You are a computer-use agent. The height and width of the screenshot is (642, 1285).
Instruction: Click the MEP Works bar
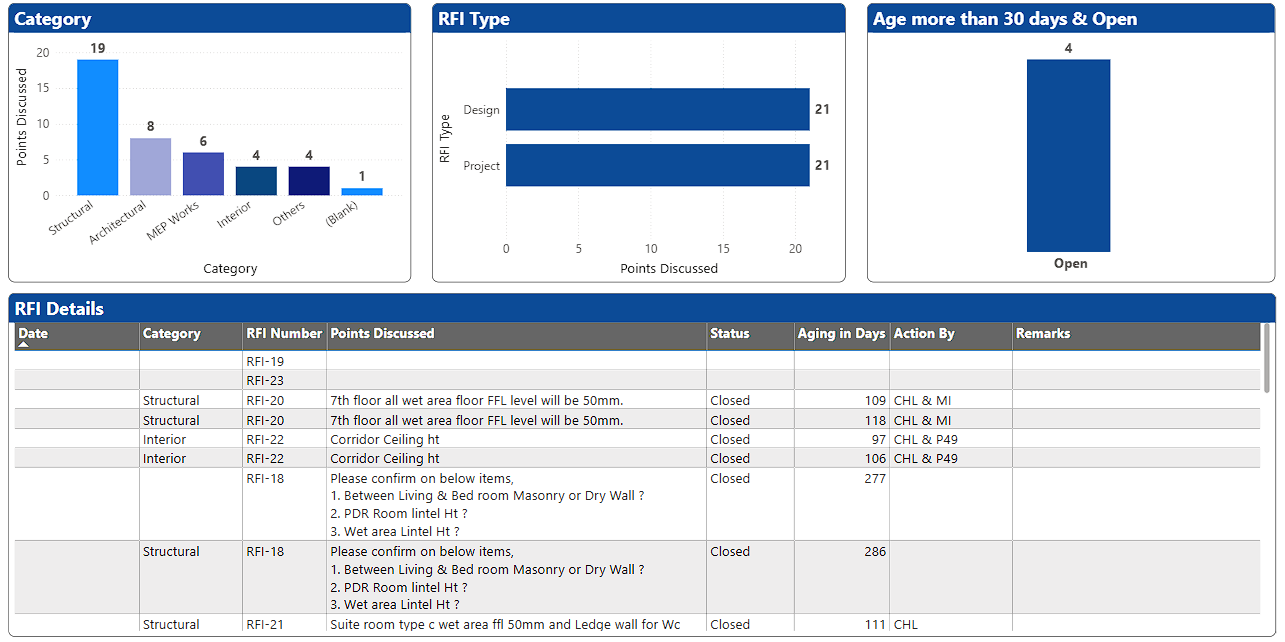[x=203, y=174]
